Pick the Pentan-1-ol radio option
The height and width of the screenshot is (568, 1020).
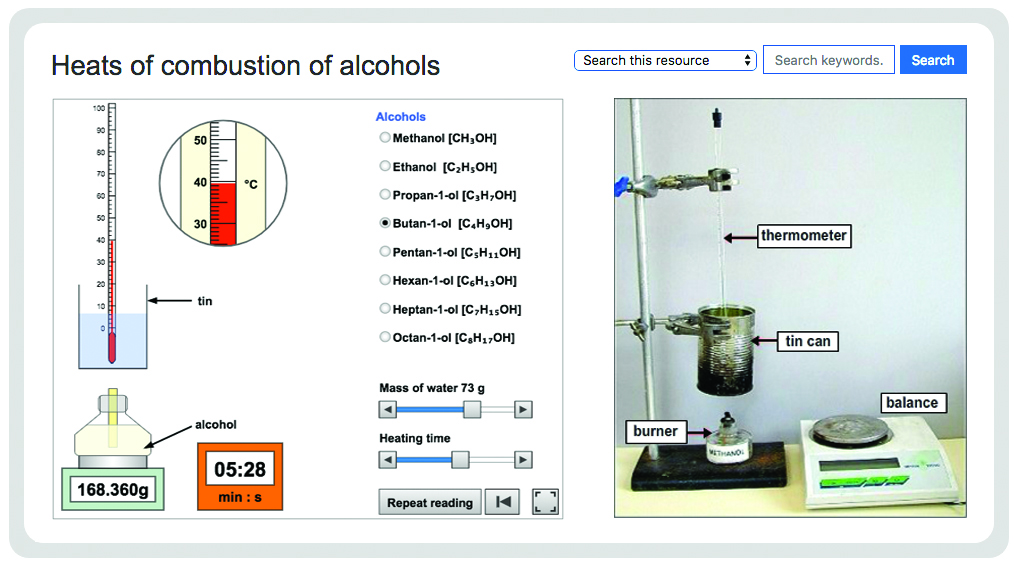(x=385, y=252)
